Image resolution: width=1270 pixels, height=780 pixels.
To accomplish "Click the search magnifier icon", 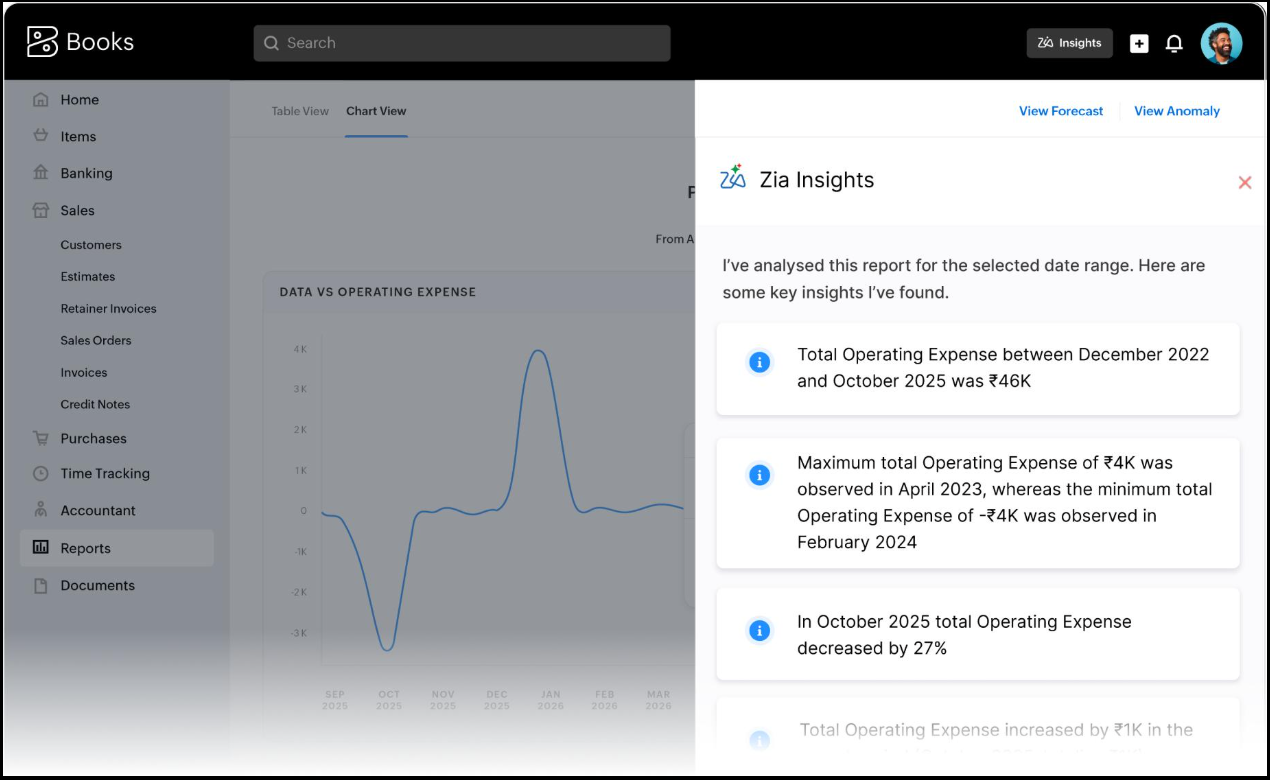I will click(x=271, y=43).
